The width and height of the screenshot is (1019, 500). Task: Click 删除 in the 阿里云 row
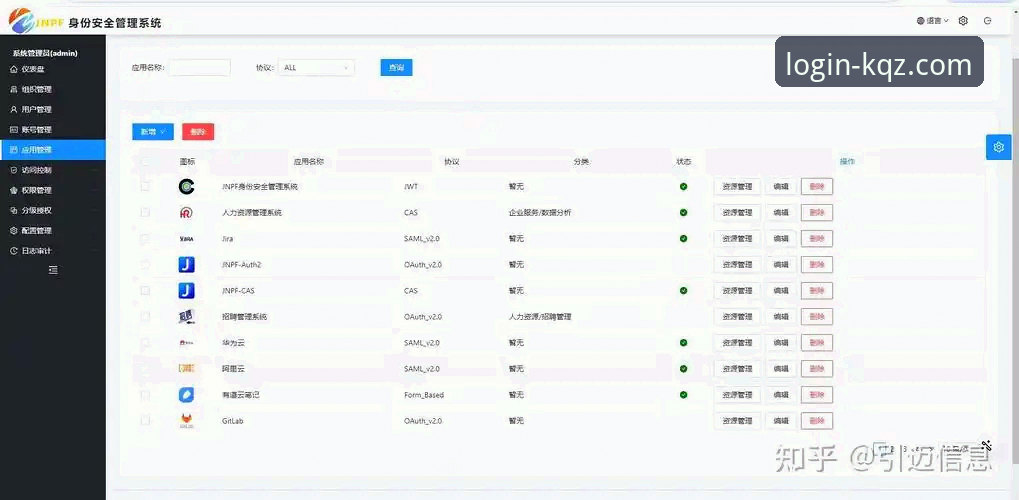click(x=817, y=369)
